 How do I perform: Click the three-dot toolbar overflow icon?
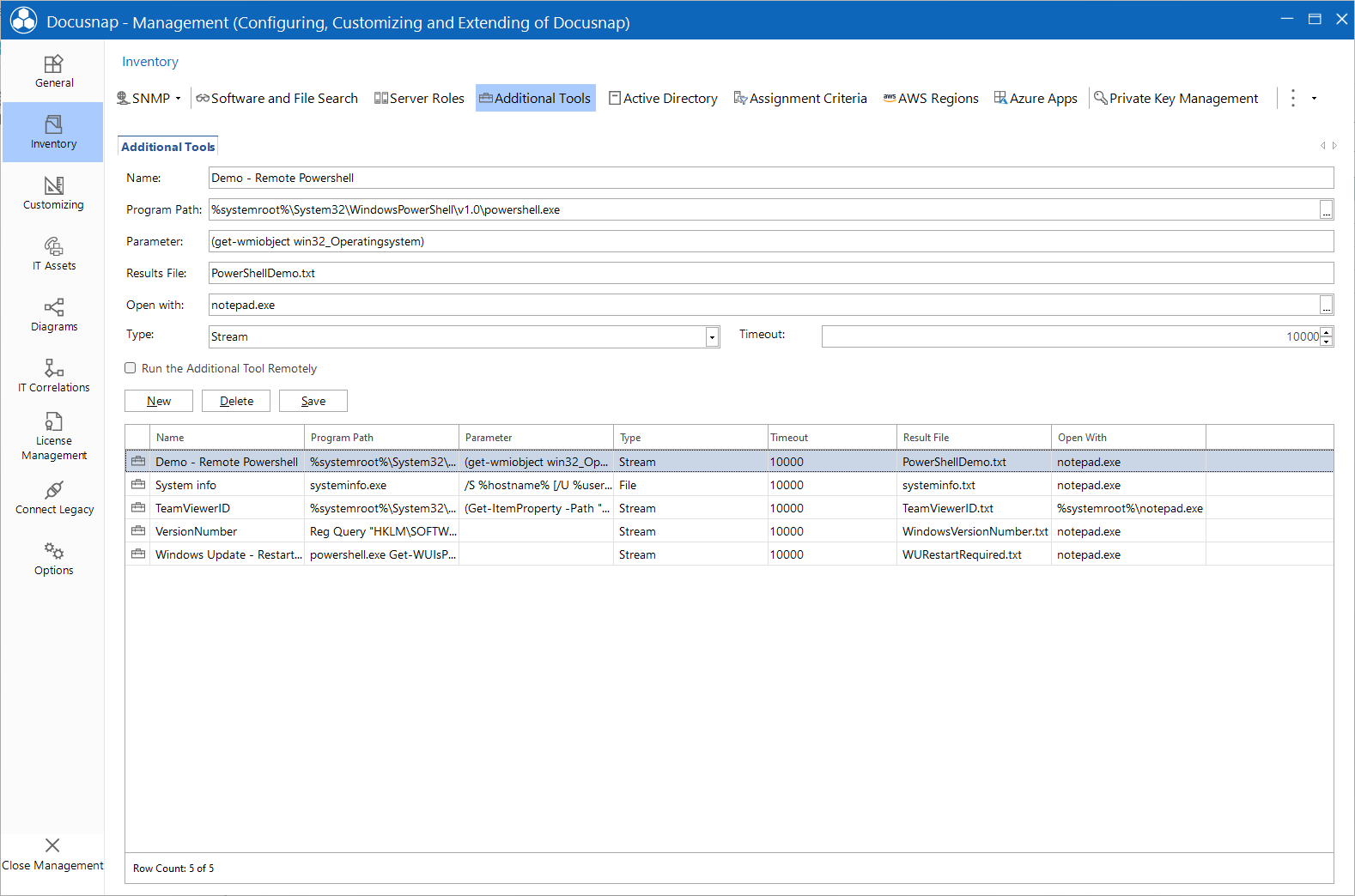point(1293,98)
